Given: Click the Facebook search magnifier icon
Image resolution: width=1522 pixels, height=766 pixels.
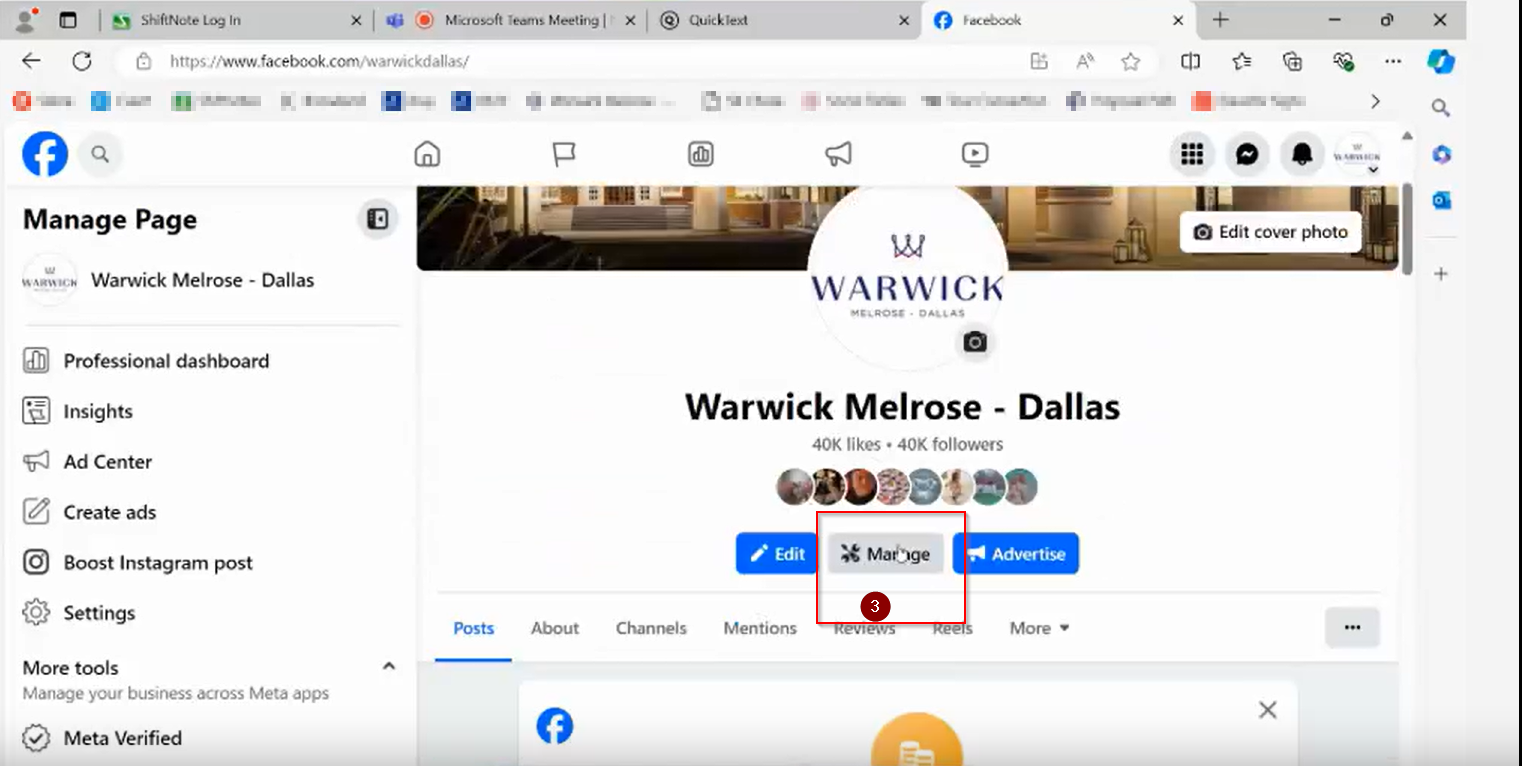Looking at the screenshot, I should click(100, 154).
